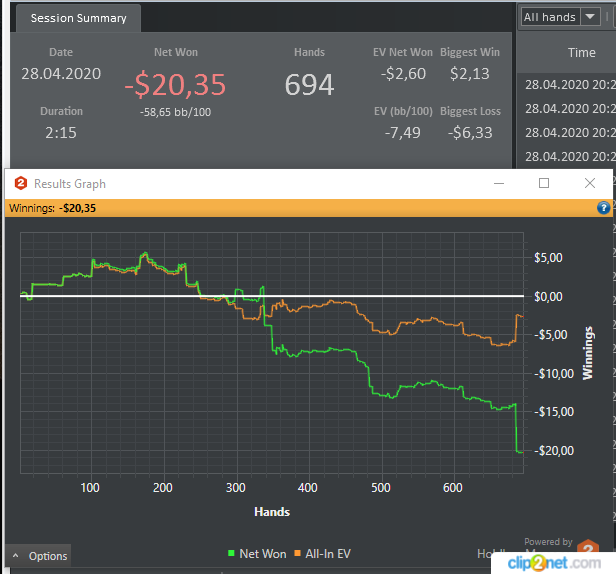Sort by the Time column header
This screenshot has height=574, width=616.
[581, 53]
